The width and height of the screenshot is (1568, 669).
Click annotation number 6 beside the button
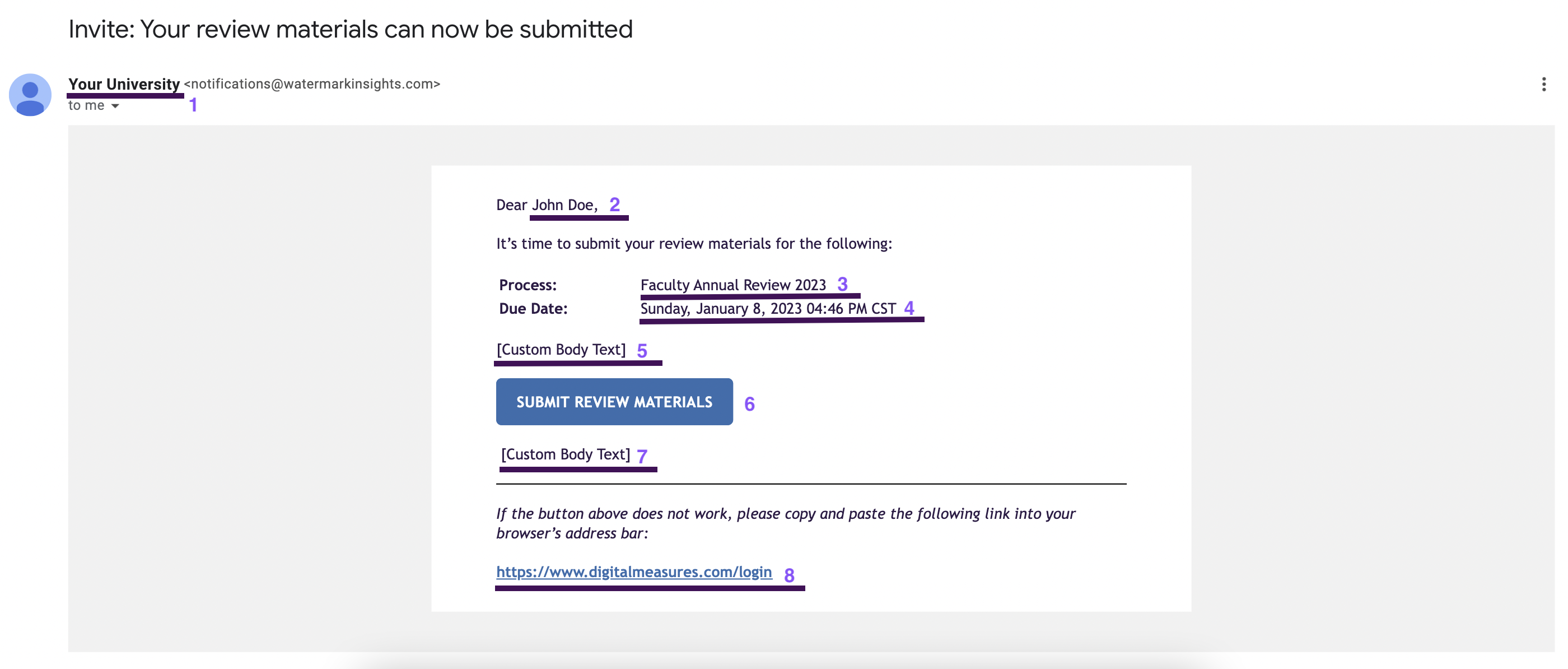click(750, 403)
